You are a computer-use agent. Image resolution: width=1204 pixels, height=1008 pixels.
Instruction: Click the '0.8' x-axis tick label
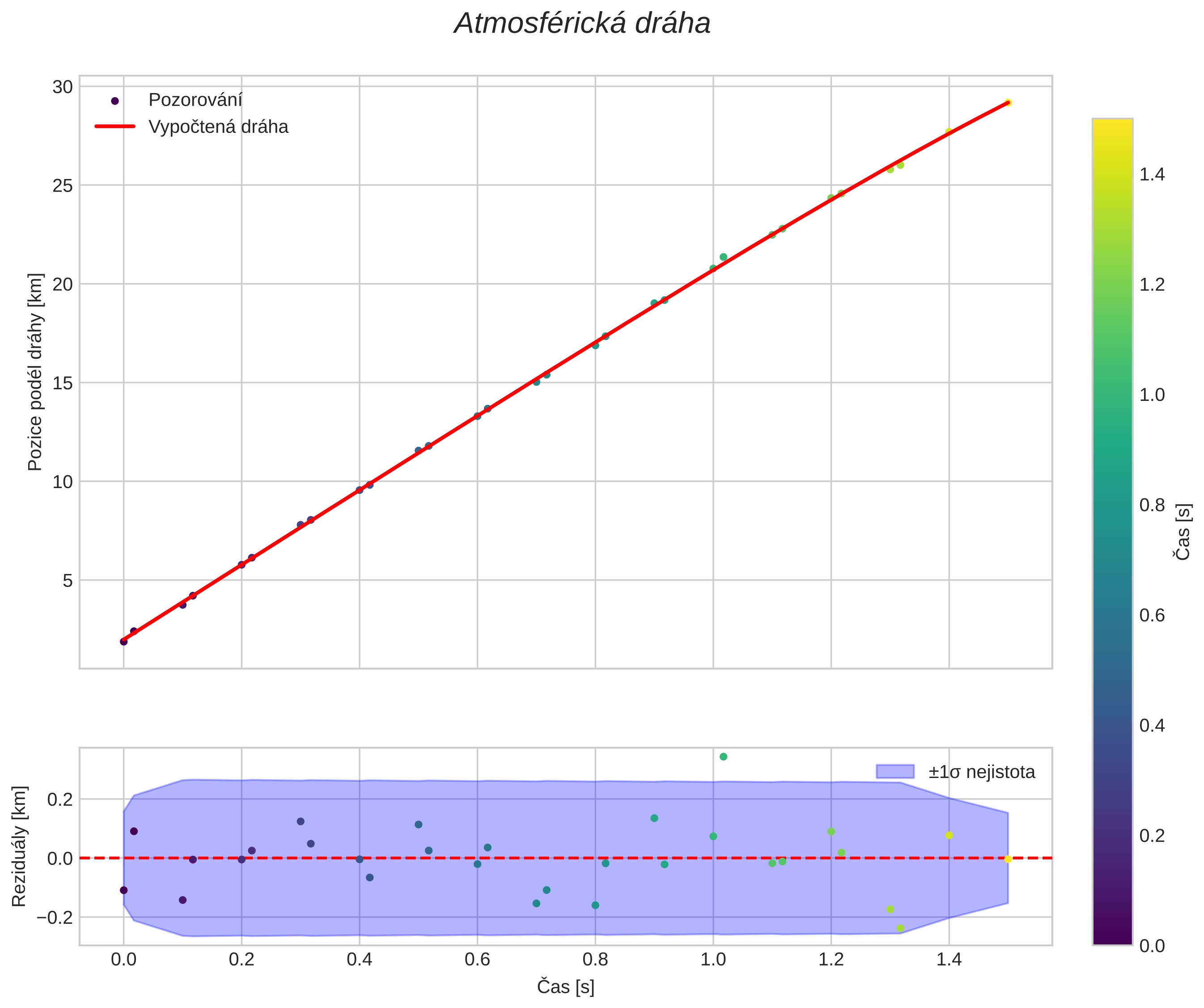[x=595, y=960]
